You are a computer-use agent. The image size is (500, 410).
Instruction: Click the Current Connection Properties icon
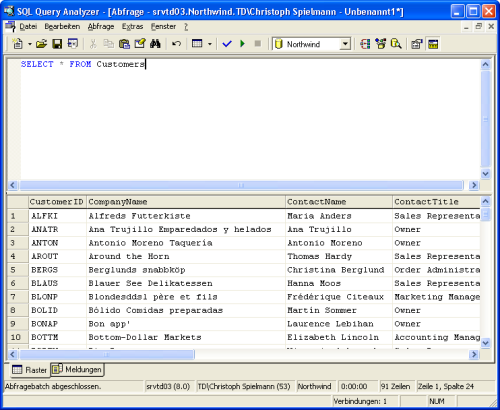pos(417,44)
